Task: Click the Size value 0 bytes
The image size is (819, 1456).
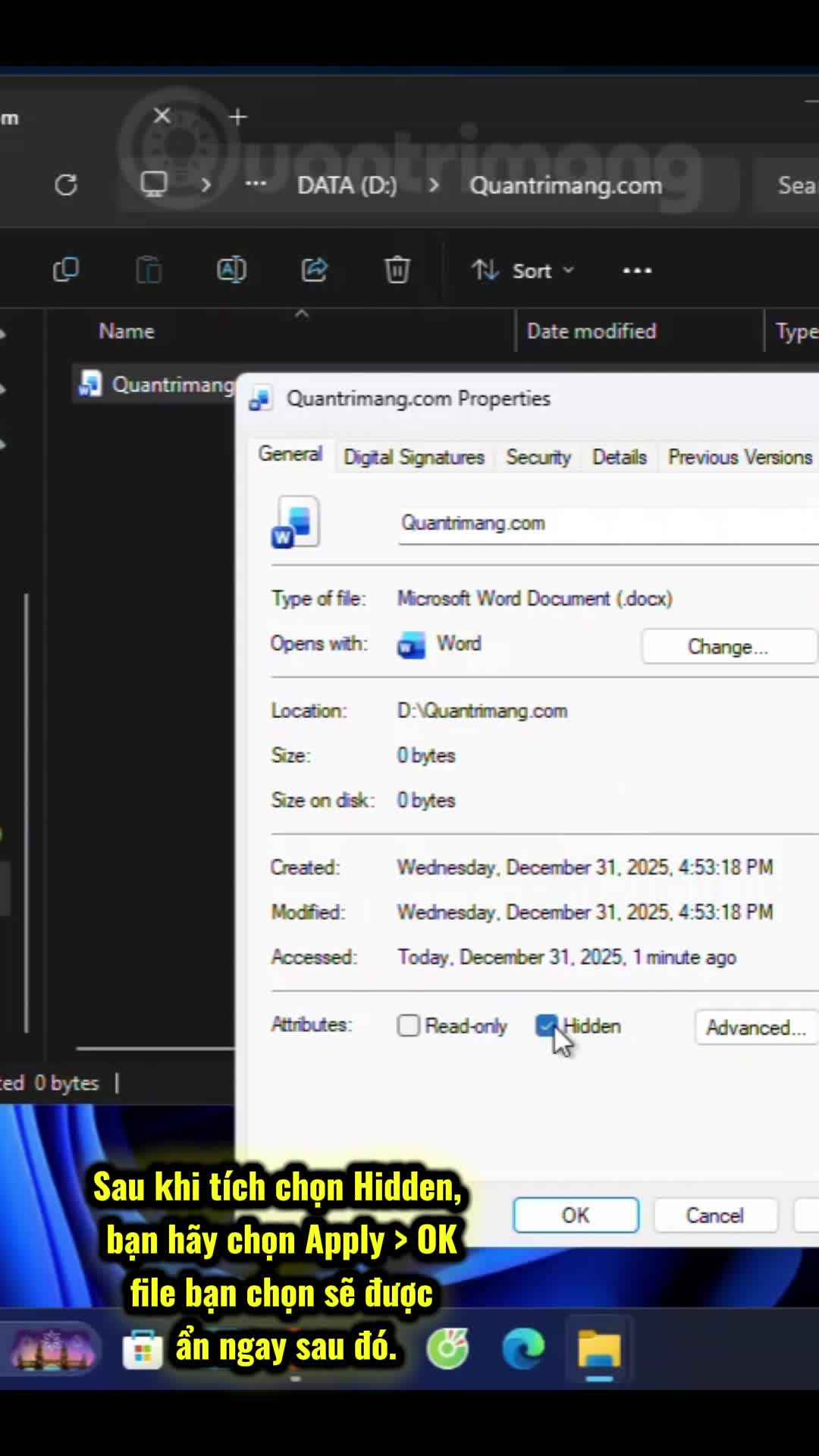Action: click(426, 755)
